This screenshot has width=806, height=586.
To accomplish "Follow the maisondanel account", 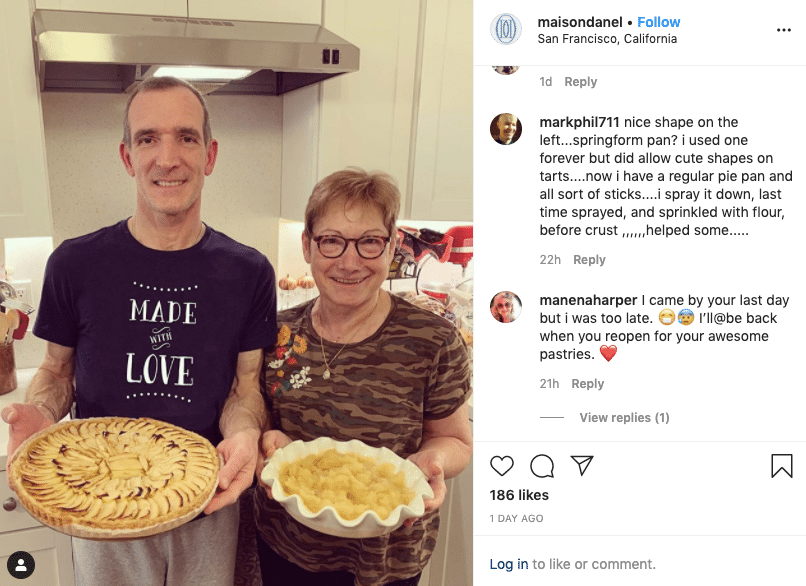I will click(658, 22).
